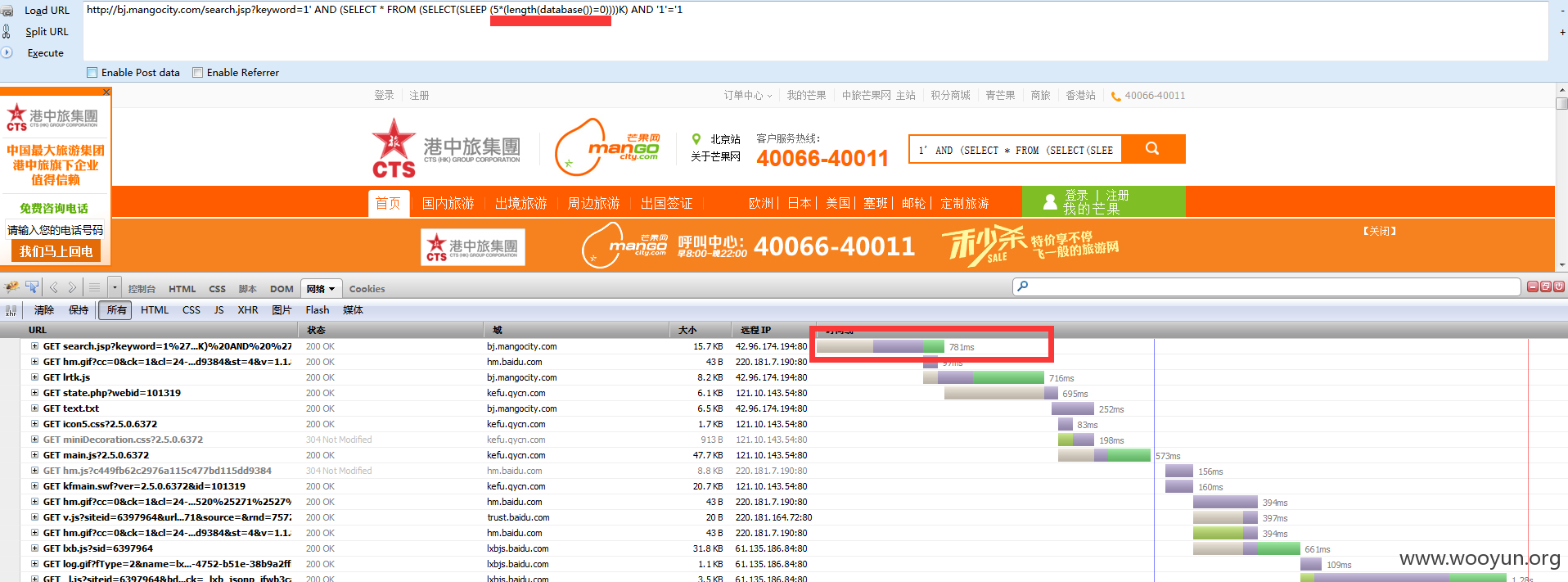Click the site search keyword input field

tap(1016, 150)
